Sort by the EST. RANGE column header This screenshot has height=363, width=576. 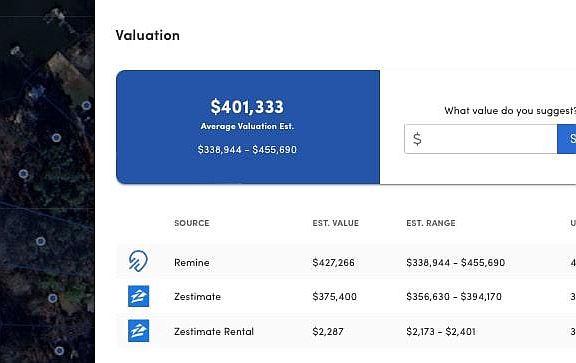tap(431, 223)
